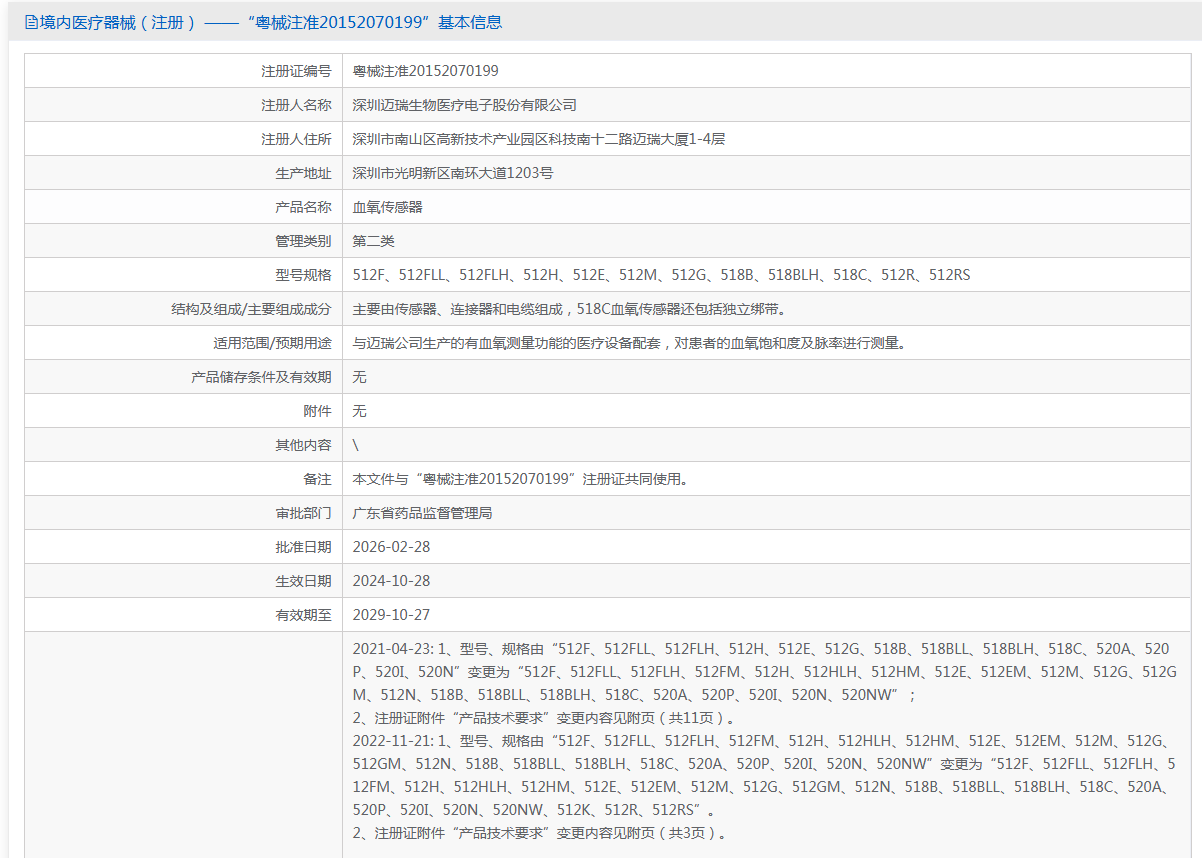Screen dimensions: 1202x858
Task: Click the 结构及组成/主要组成成分 label
Action: pyautogui.click(x=251, y=309)
